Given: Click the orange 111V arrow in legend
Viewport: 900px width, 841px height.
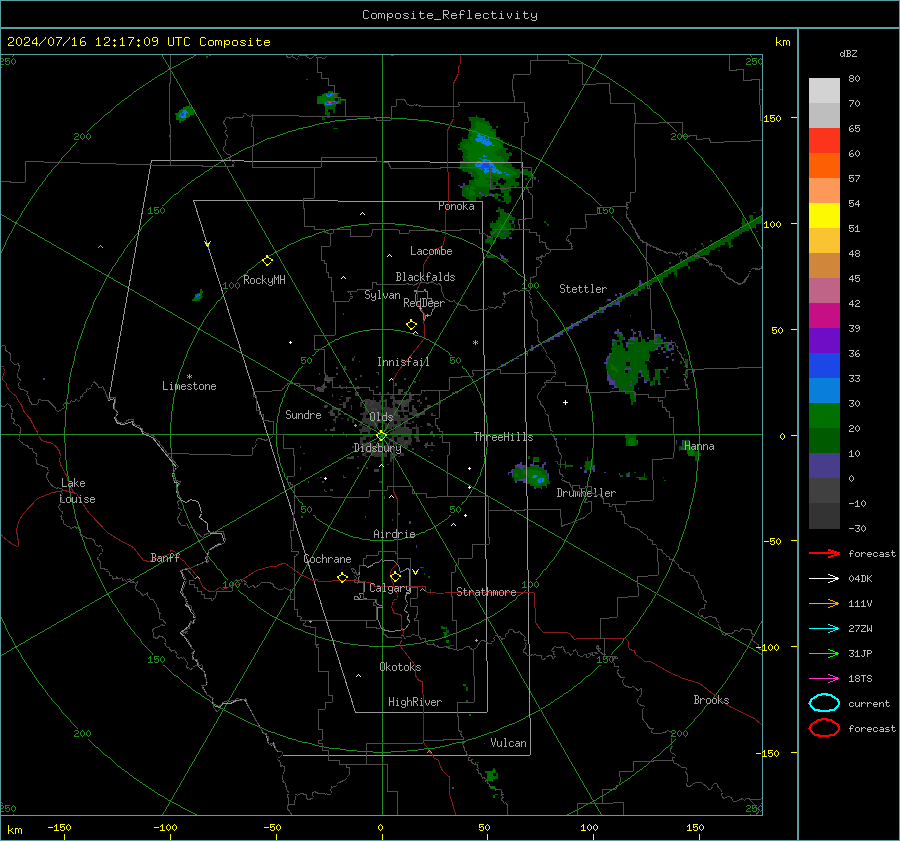Looking at the screenshot, I should [x=824, y=603].
